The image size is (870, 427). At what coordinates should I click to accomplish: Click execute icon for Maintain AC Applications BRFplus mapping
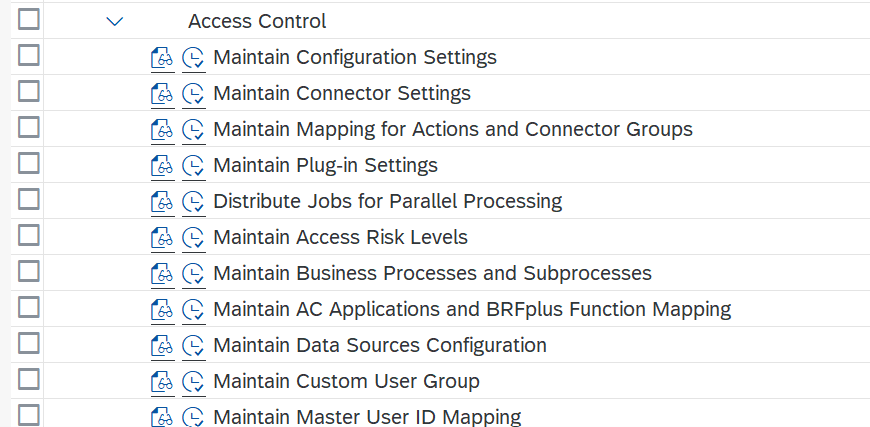193,309
